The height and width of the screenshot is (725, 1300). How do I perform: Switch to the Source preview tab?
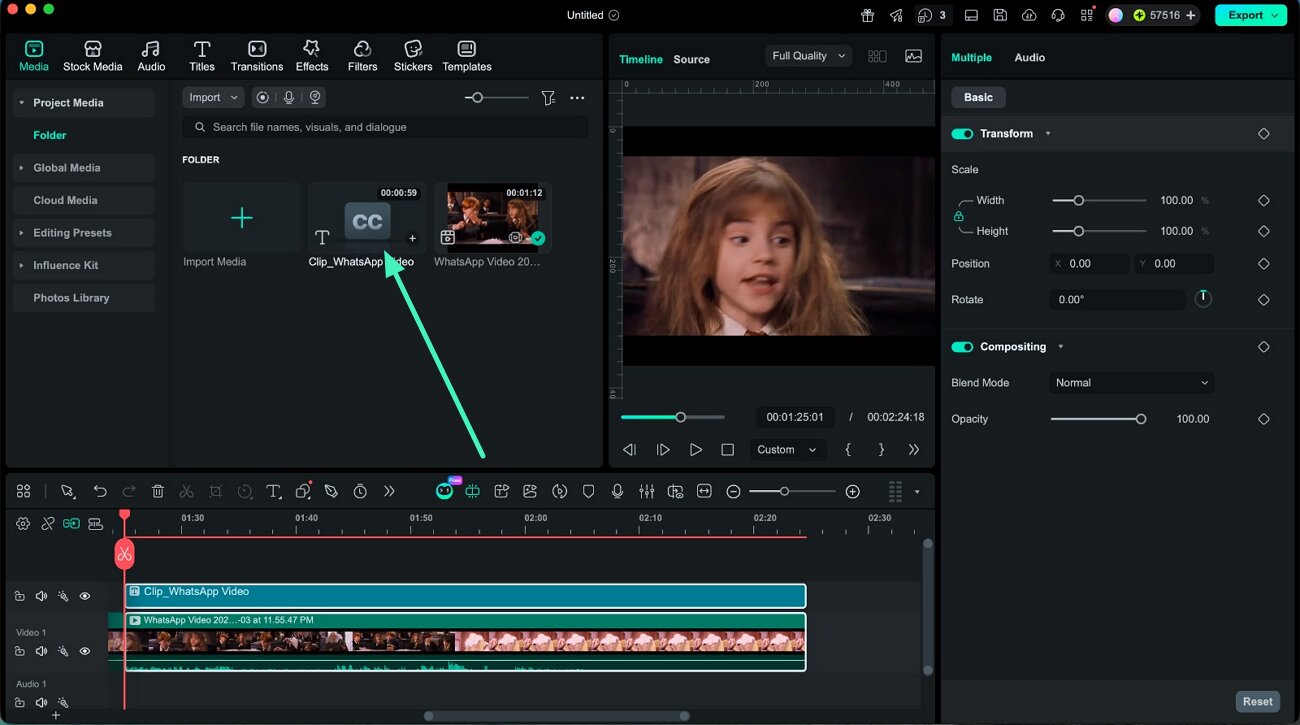coord(691,59)
